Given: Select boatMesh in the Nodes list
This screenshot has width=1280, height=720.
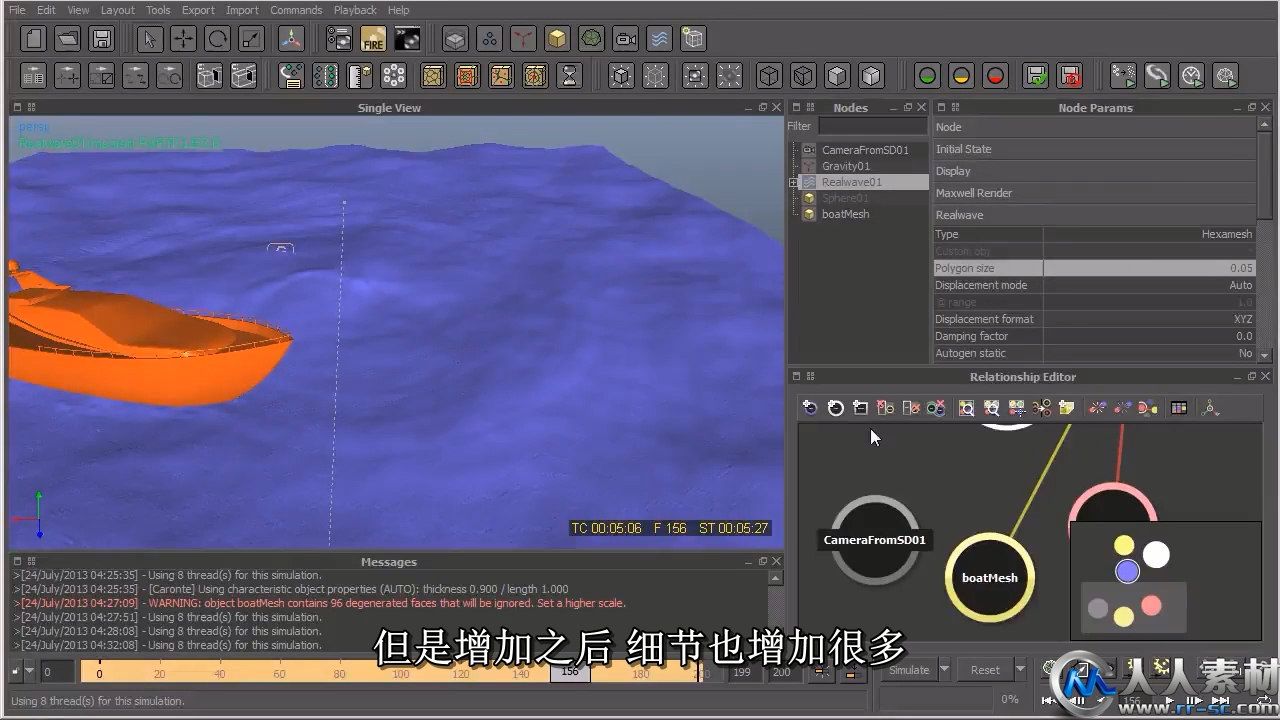Looking at the screenshot, I should coord(845,214).
